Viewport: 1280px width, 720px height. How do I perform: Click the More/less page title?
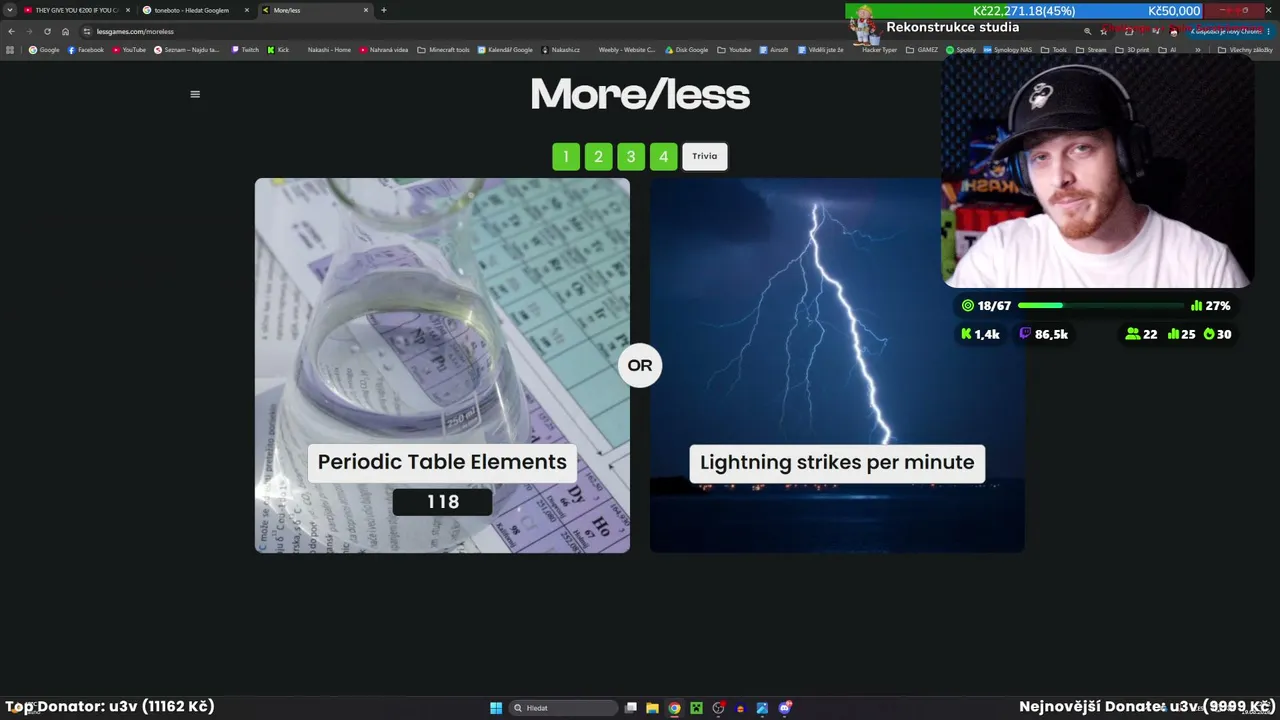coord(640,94)
